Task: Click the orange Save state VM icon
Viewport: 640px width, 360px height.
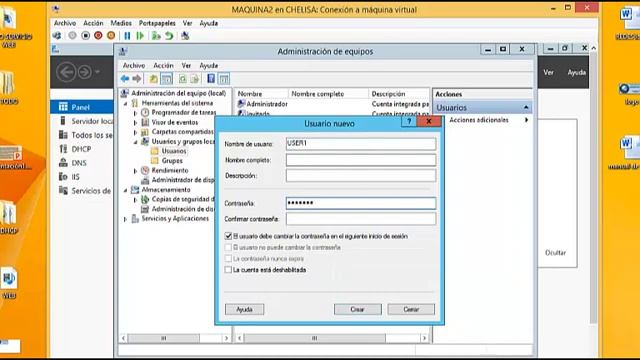Action: [111, 36]
